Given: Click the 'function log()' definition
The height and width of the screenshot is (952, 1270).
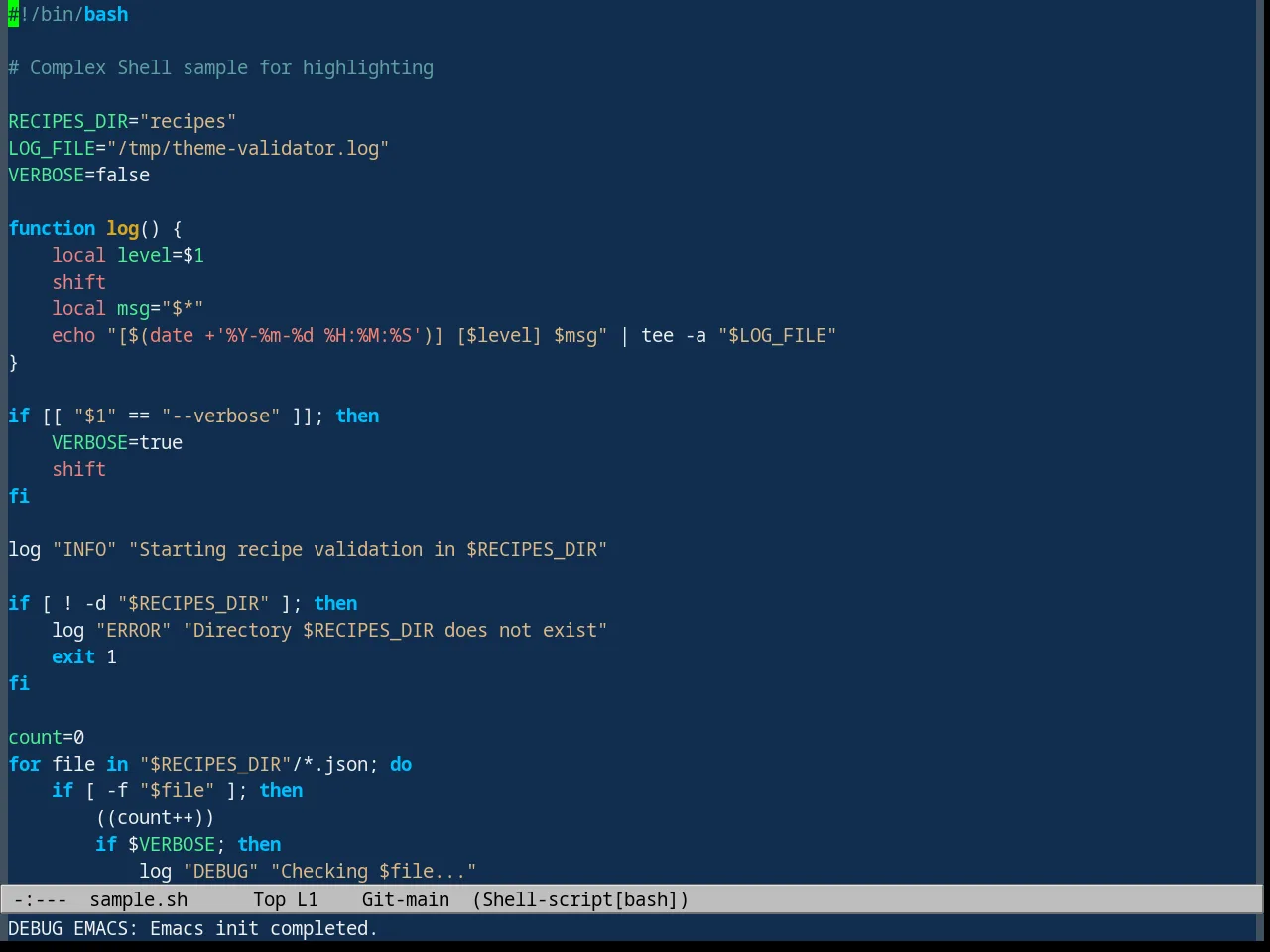Looking at the screenshot, I should click(x=95, y=229).
